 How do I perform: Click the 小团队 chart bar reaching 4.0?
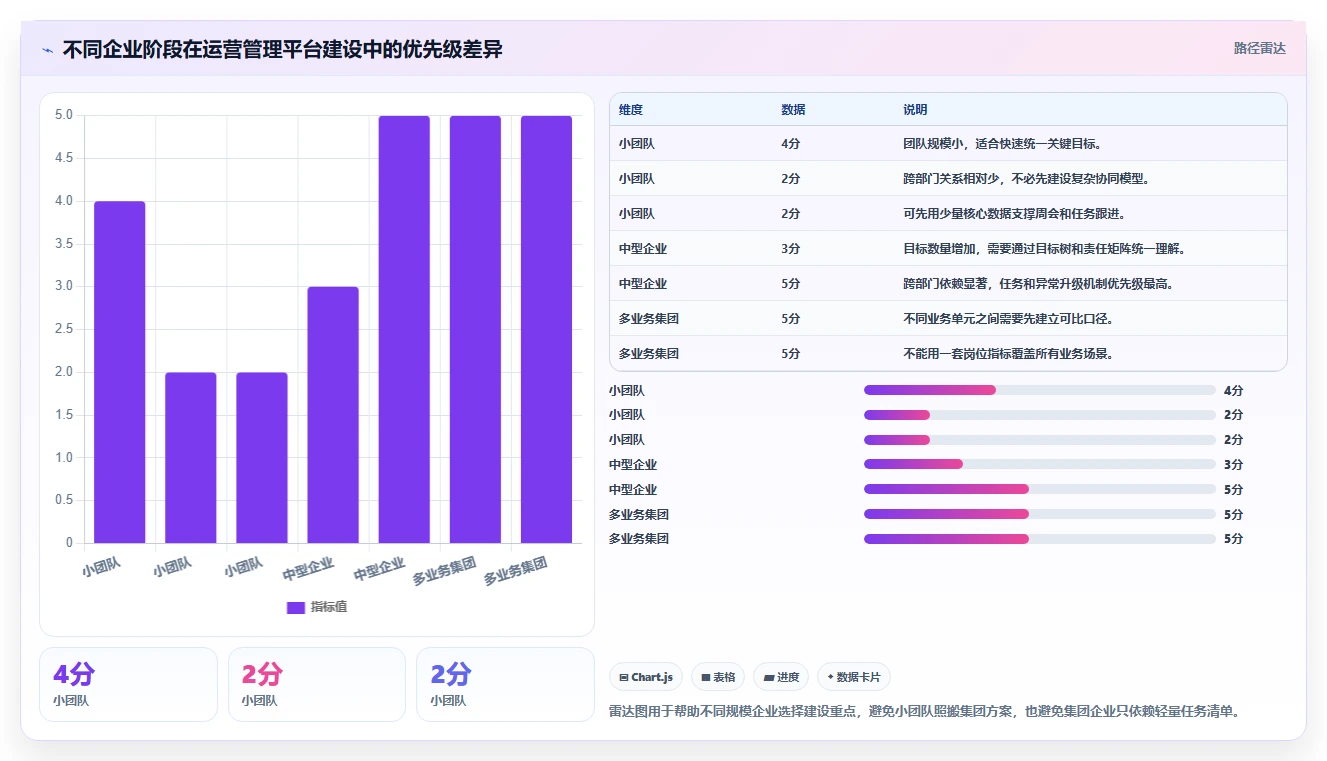(x=120, y=372)
